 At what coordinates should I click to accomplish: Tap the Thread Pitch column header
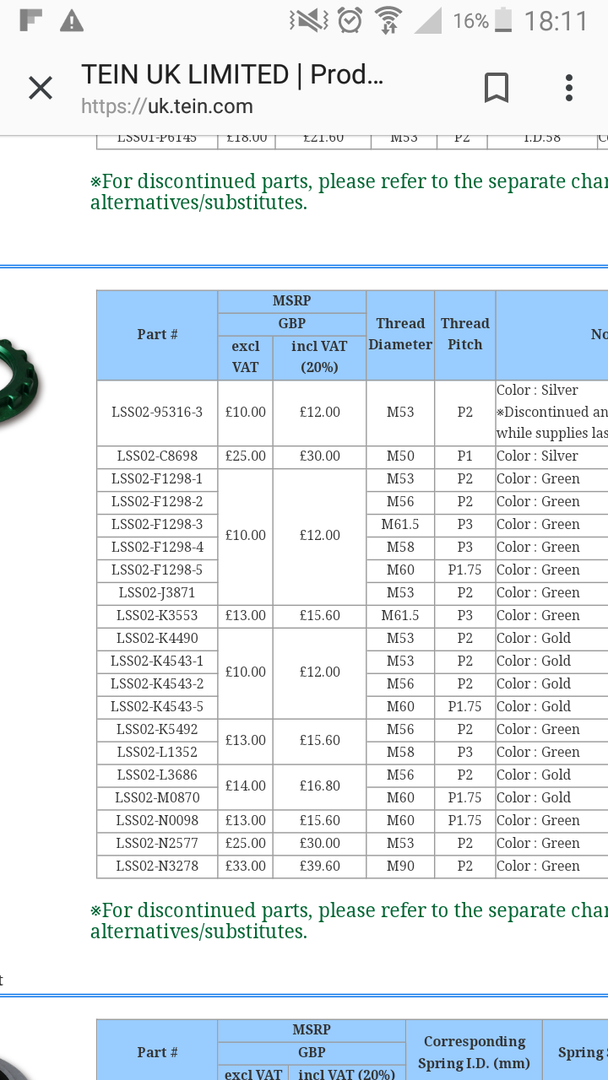[465, 334]
